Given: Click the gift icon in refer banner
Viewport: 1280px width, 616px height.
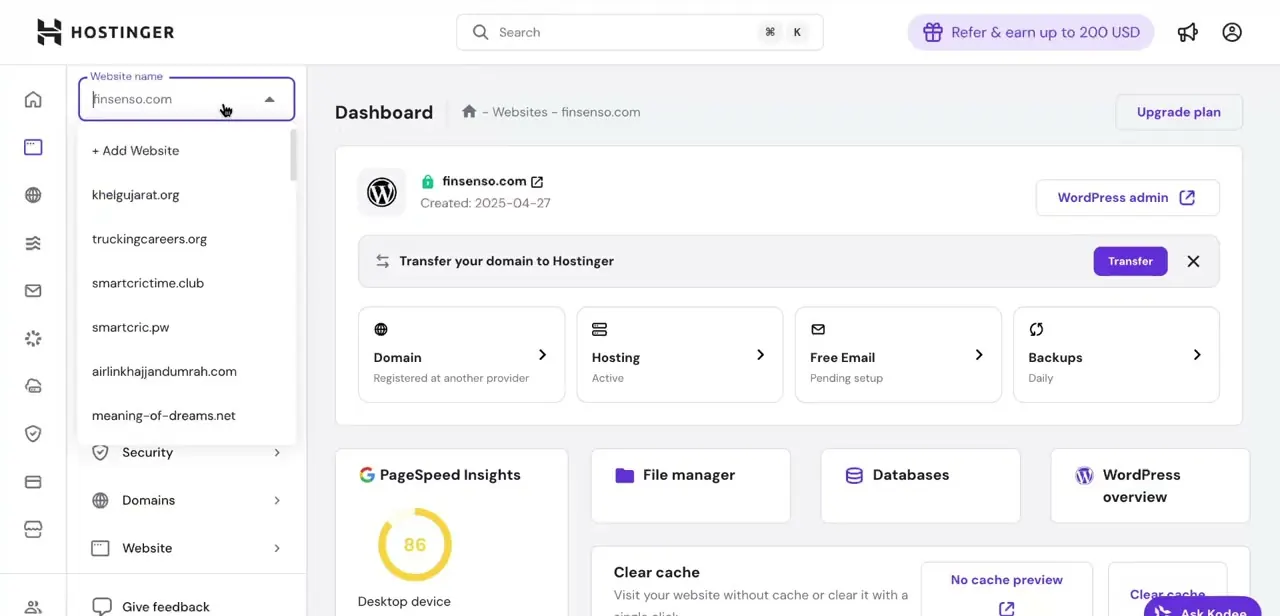Looking at the screenshot, I should pos(932,32).
